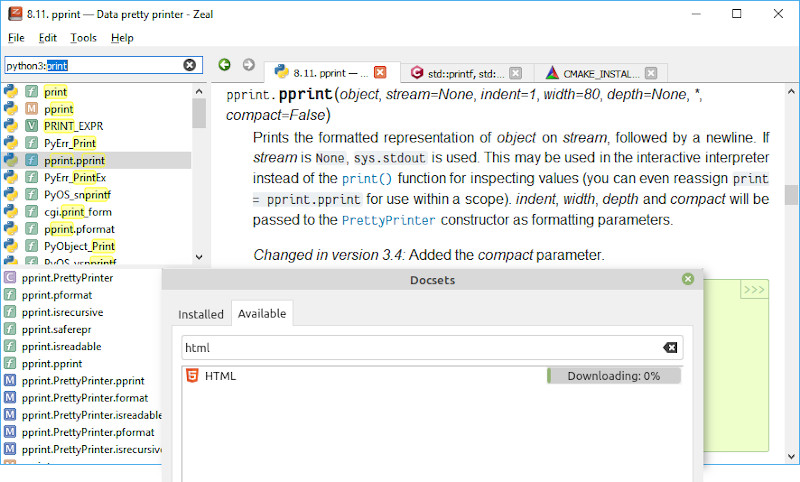Image resolution: width=800 pixels, height=482 pixels.
Task: Click the HTML download progress bar
Action: tap(613, 376)
